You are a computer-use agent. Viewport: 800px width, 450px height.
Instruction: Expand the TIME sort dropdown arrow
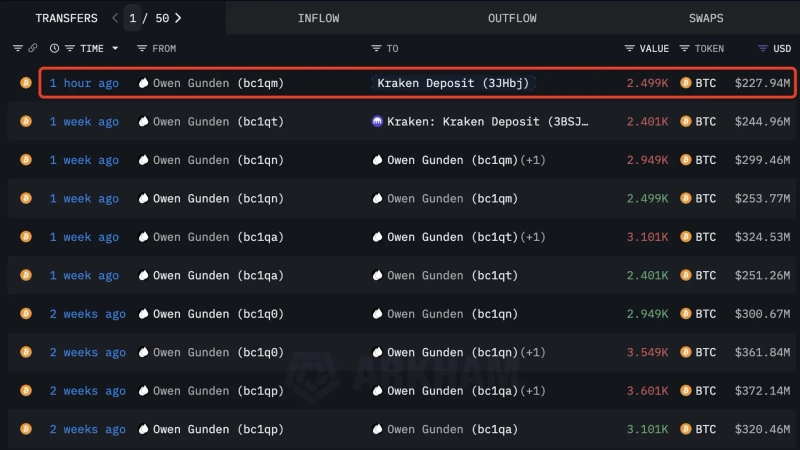pyautogui.click(x=115, y=48)
